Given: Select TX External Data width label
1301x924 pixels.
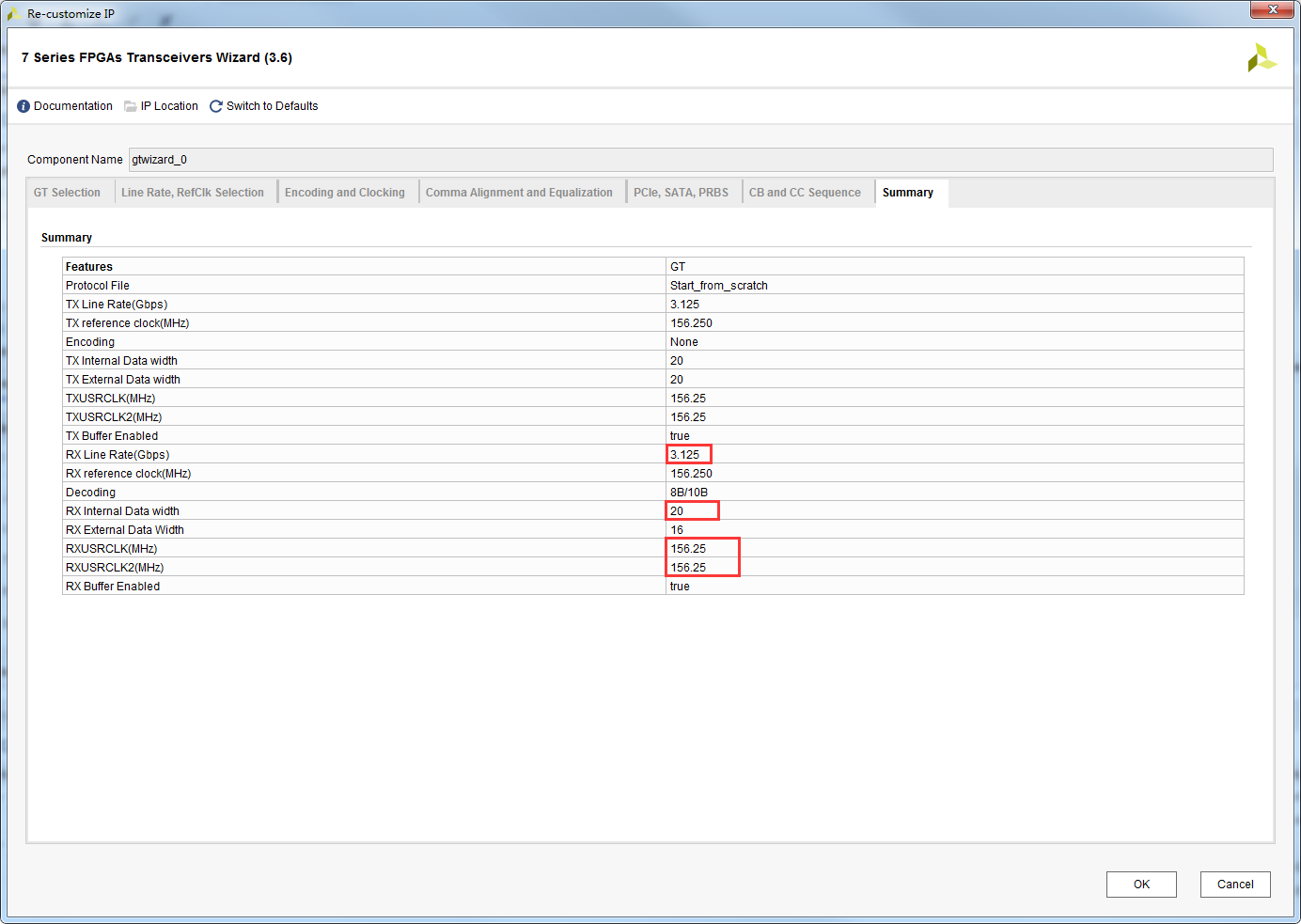Looking at the screenshot, I should tap(123, 380).
